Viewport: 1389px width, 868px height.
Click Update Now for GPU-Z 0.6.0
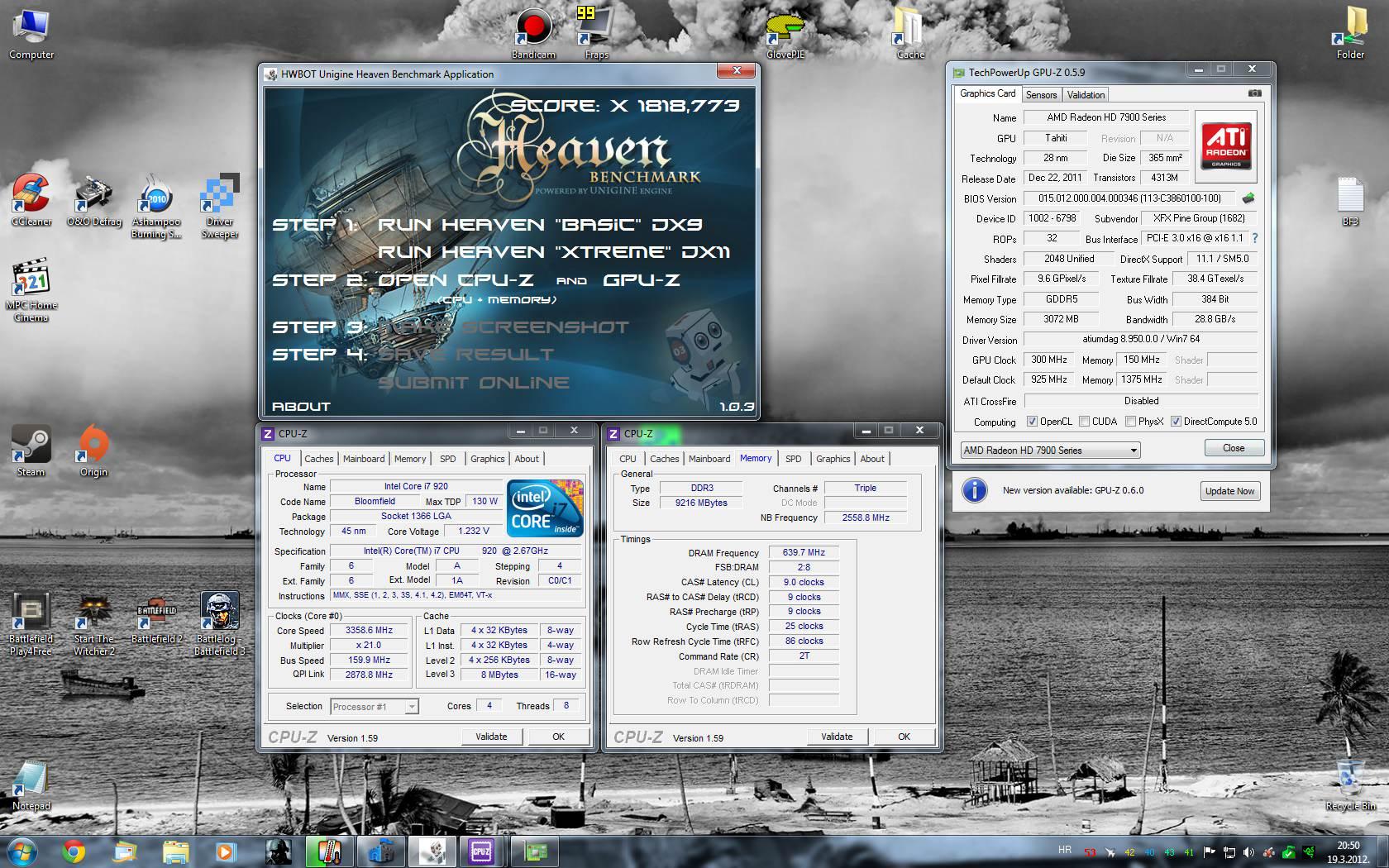(x=1229, y=491)
